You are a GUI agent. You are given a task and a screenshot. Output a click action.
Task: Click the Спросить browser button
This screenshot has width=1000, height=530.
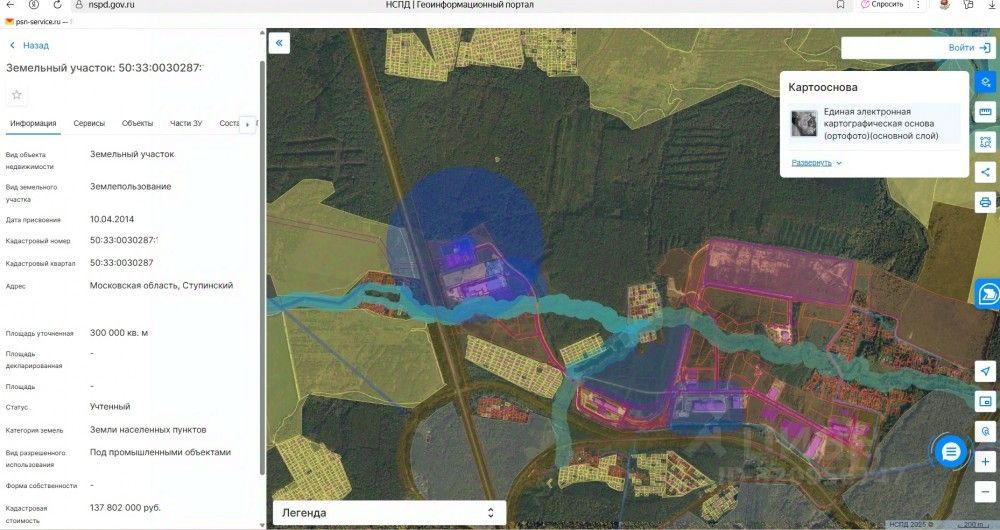click(x=882, y=4)
